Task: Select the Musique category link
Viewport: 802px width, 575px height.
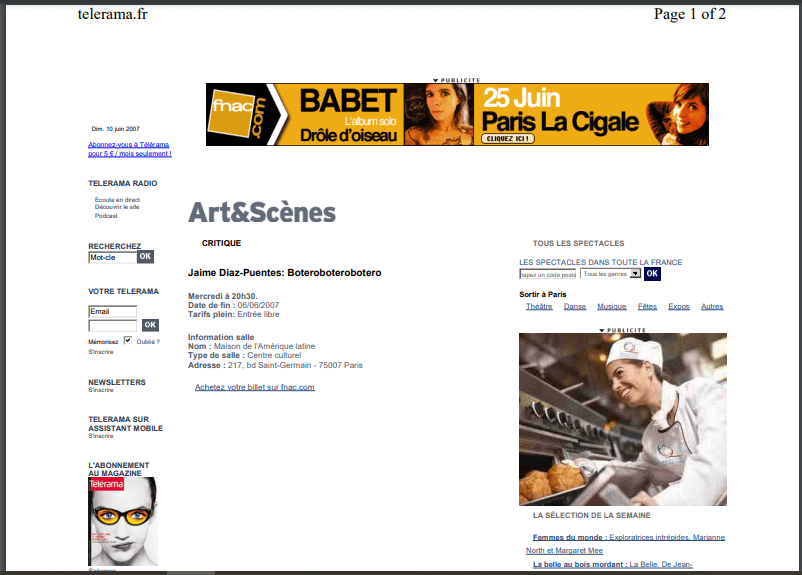Action: click(x=611, y=307)
